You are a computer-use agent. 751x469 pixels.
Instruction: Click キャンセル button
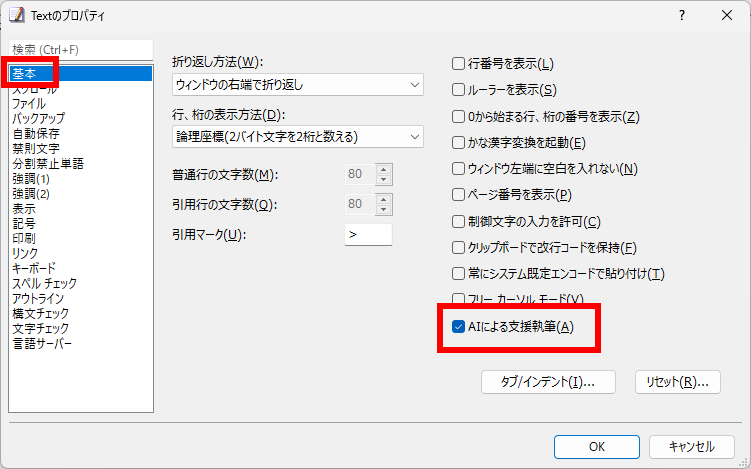tap(692, 447)
